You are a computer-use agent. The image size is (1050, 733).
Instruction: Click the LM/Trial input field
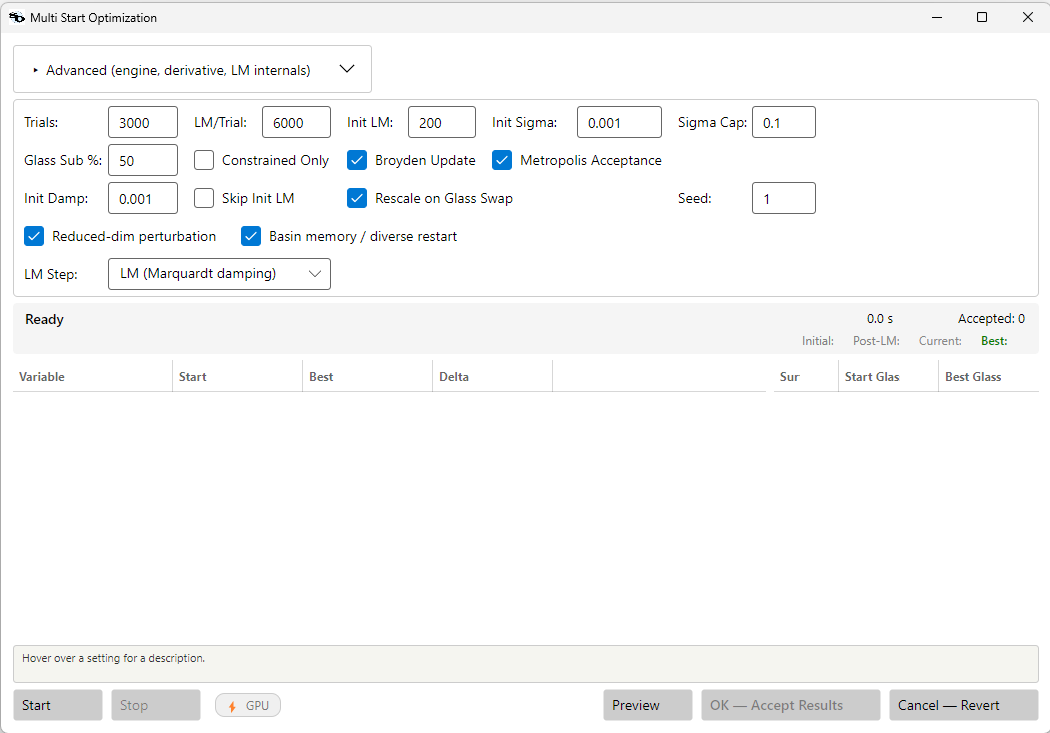296,123
